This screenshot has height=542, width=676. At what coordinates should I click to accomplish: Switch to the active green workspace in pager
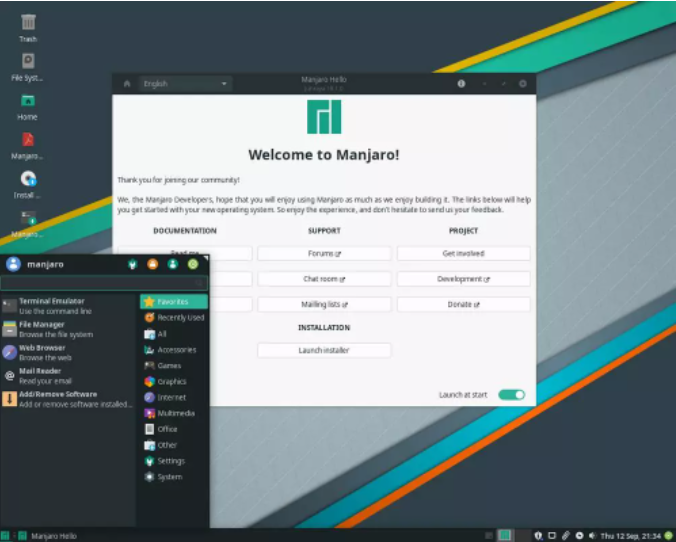[504, 536]
